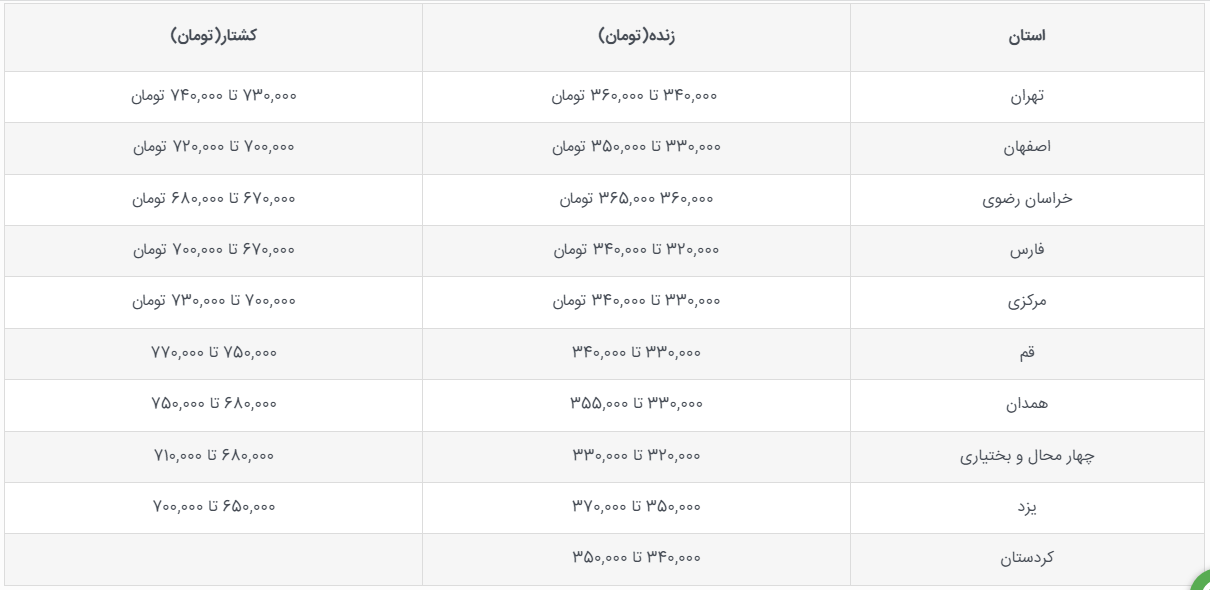This screenshot has height=590, width=1210.
Task: Select Qom's slaughter price ۷۵۰,۰۰۰ تا ۷۷۰,۰۰۰
Action: tap(213, 352)
